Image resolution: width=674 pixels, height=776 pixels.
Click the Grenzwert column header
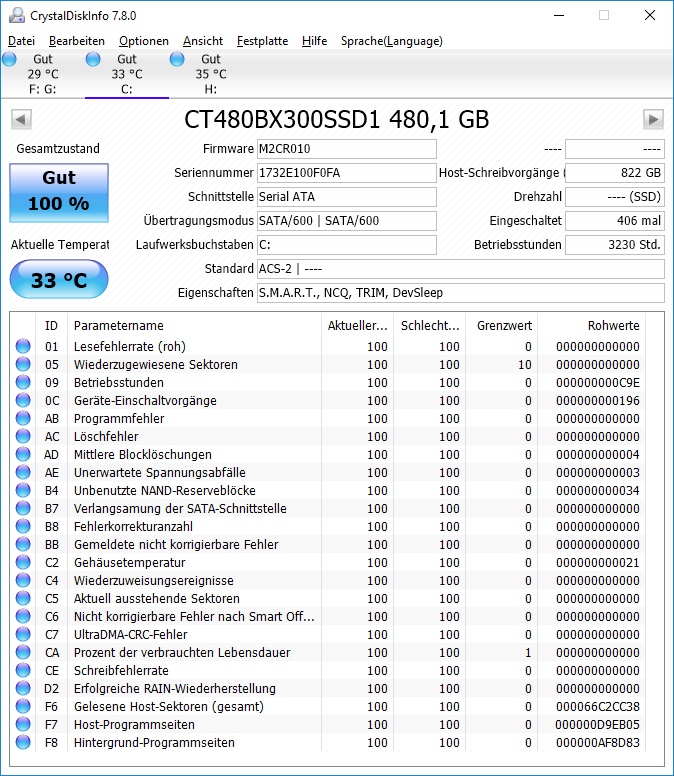pos(502,326)
